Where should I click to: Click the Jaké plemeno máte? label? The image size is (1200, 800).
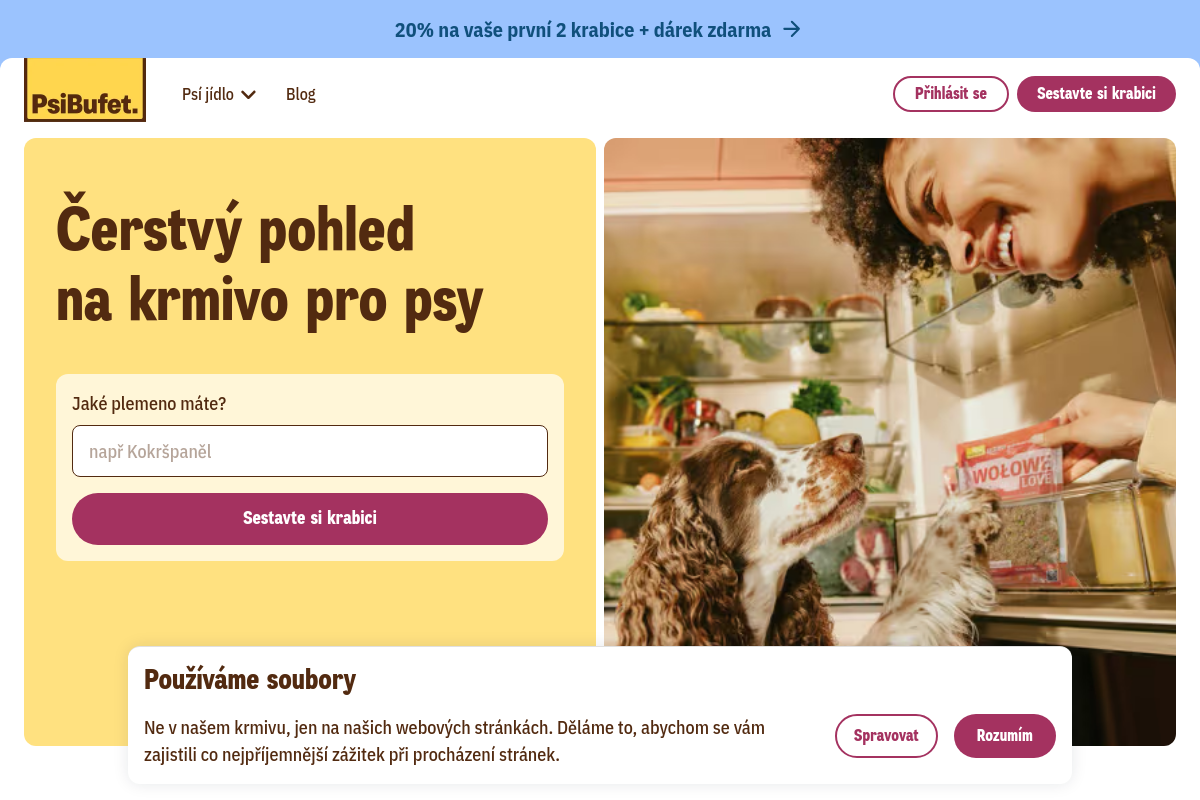pyautogui.click(x=149, y=404)
